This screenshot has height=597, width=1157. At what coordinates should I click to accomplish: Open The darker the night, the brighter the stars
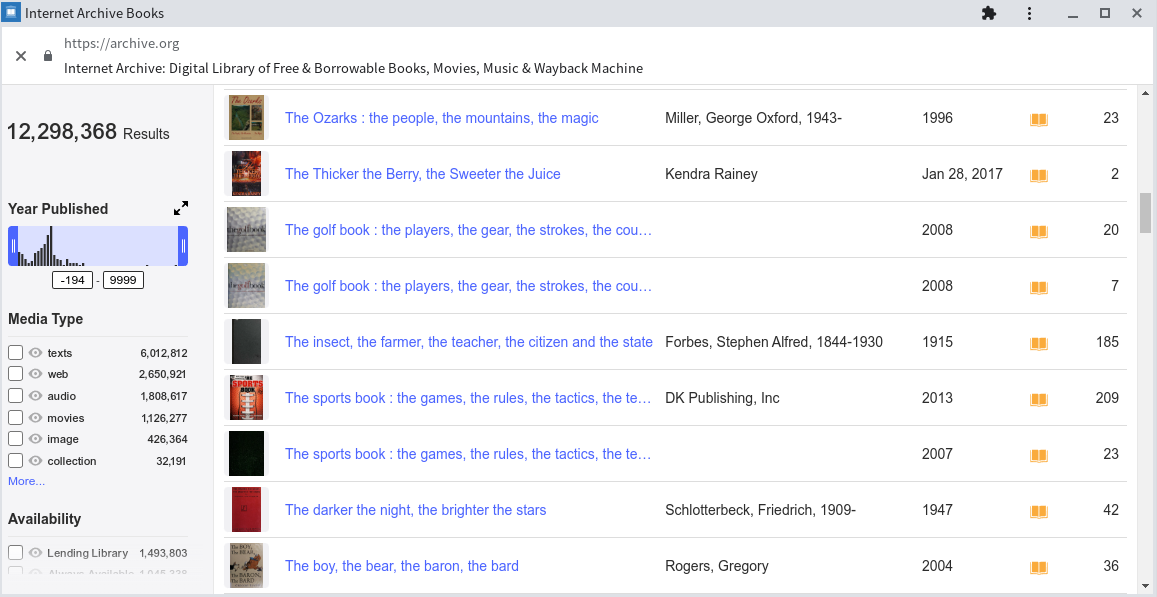coord(415,510)
